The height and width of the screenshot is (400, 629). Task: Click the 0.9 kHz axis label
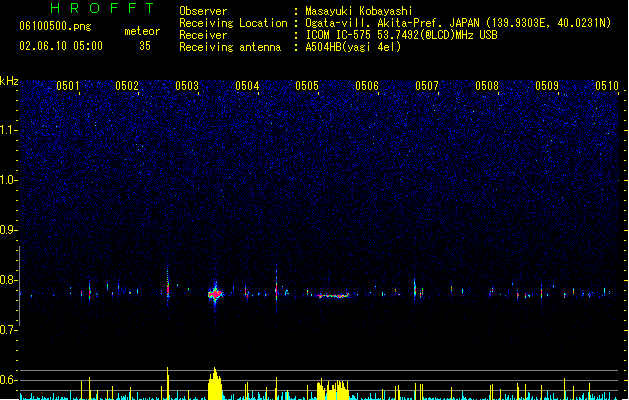[x=9, y=230]
